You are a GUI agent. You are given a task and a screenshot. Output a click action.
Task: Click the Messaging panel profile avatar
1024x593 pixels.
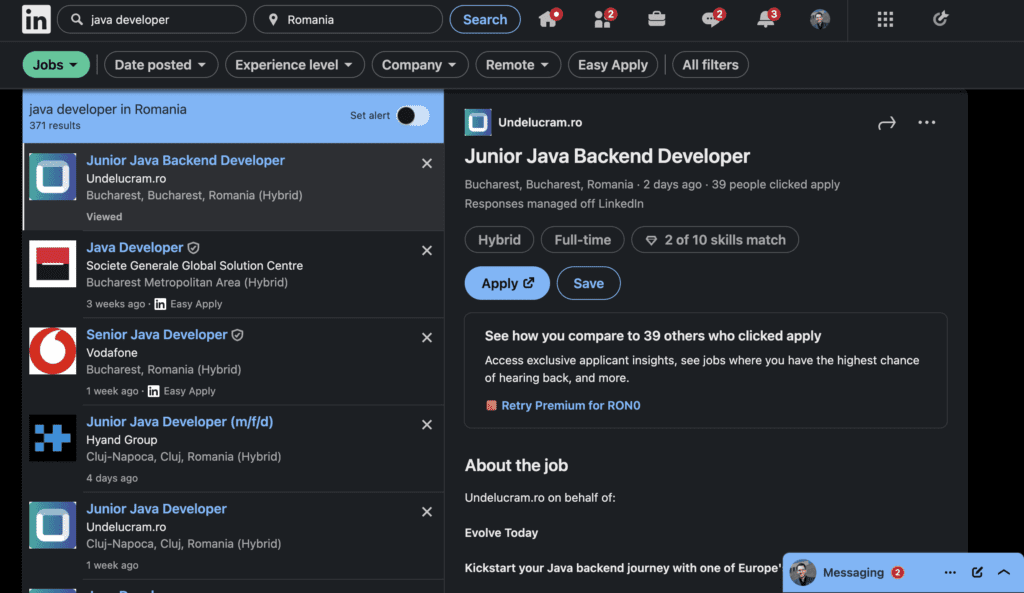pos(803,573)
